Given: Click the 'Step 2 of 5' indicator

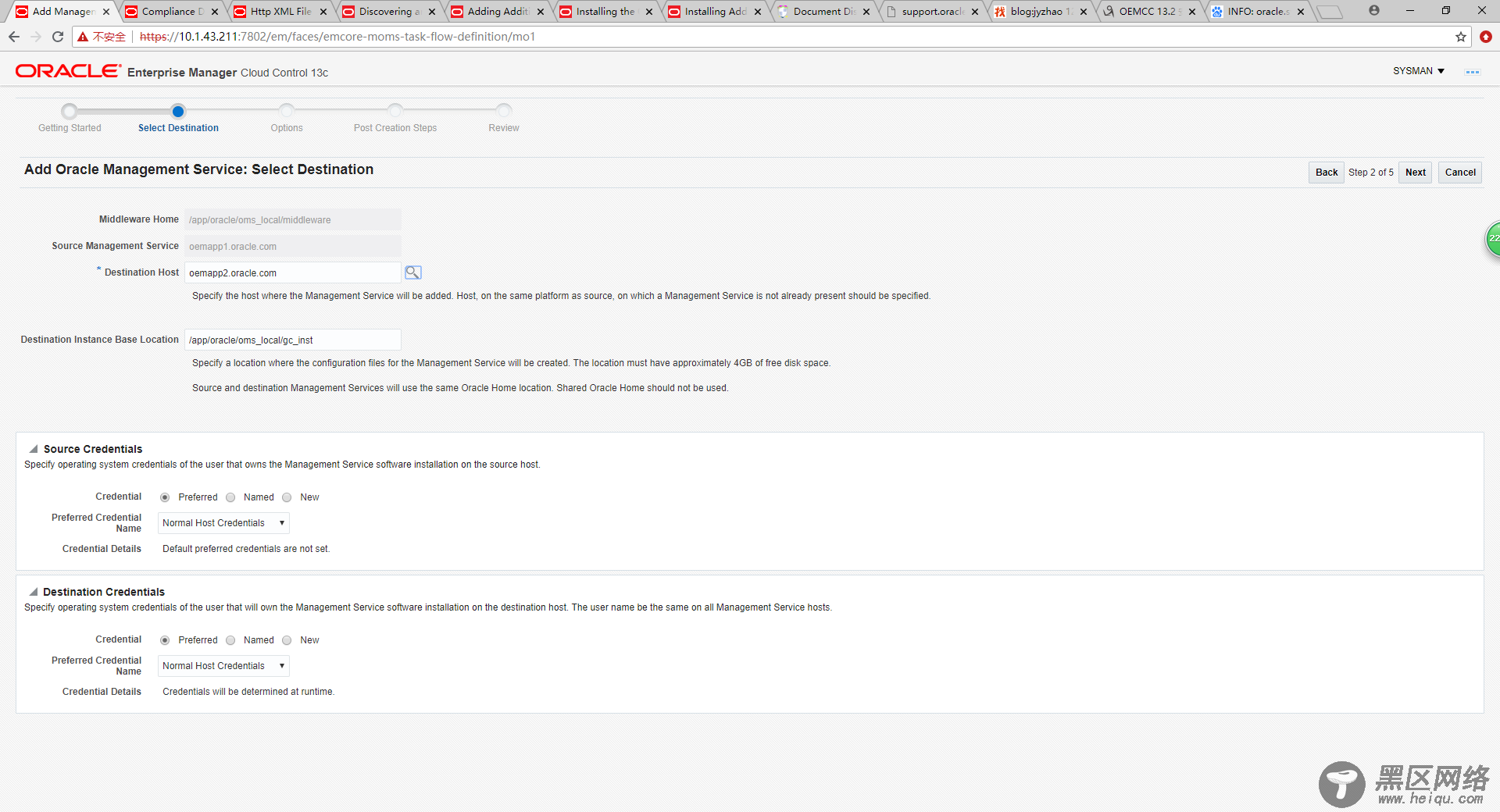Looking at the screenshot, I should pyautogui.click(x=1371, y=173).
